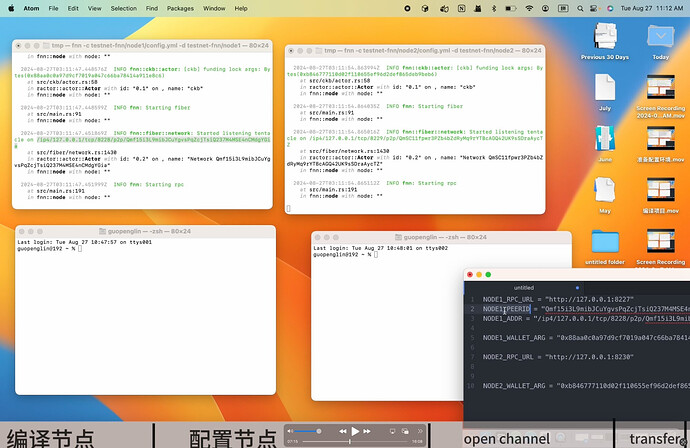Open the File menu
This screenshot has width=690, height=448.
53,8
